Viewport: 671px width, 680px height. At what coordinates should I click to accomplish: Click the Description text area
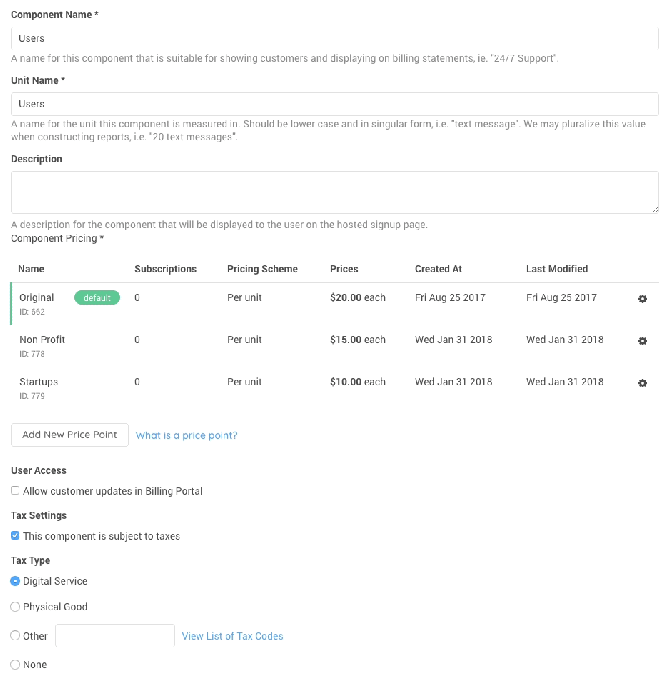[x=334, y=192]
